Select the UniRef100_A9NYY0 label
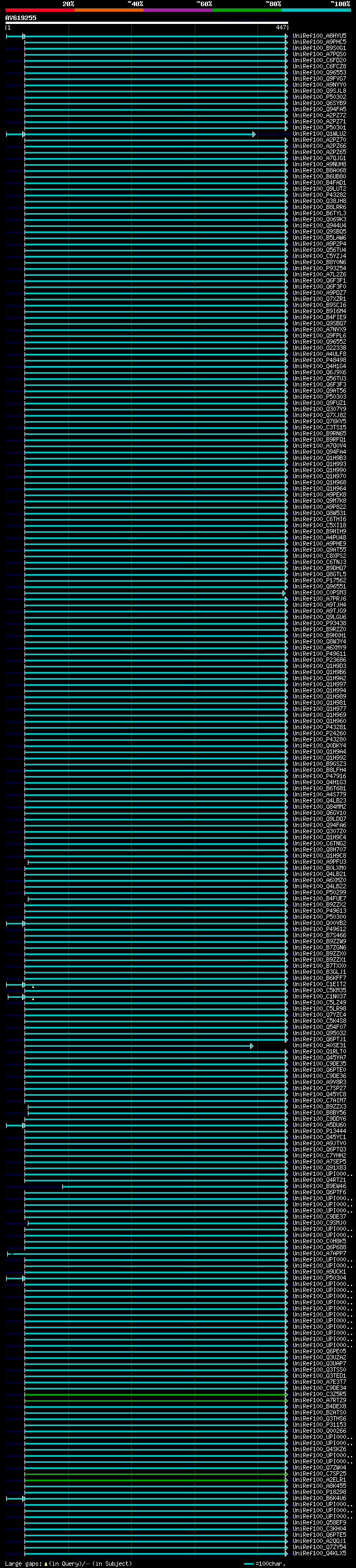 pyautogui.click(x=319, y=85)
